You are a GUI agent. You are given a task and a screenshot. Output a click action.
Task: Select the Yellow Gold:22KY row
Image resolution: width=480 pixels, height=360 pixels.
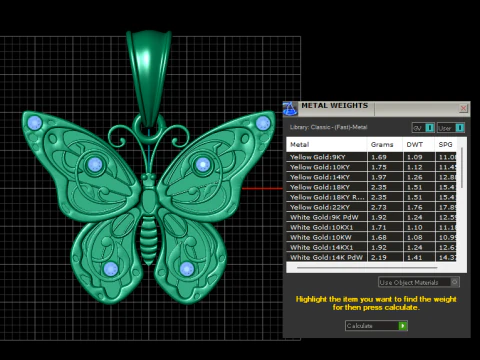click(371, 207)
